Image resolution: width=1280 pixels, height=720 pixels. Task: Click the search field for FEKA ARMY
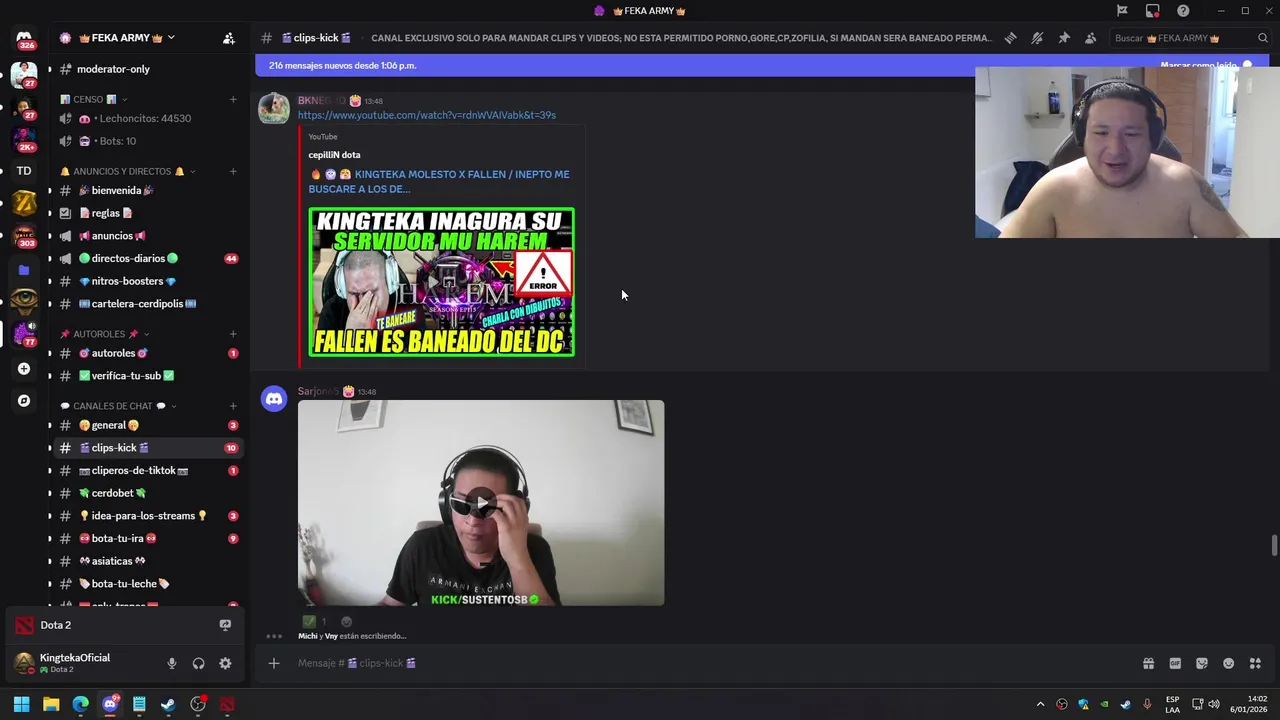pos(1190,38)
